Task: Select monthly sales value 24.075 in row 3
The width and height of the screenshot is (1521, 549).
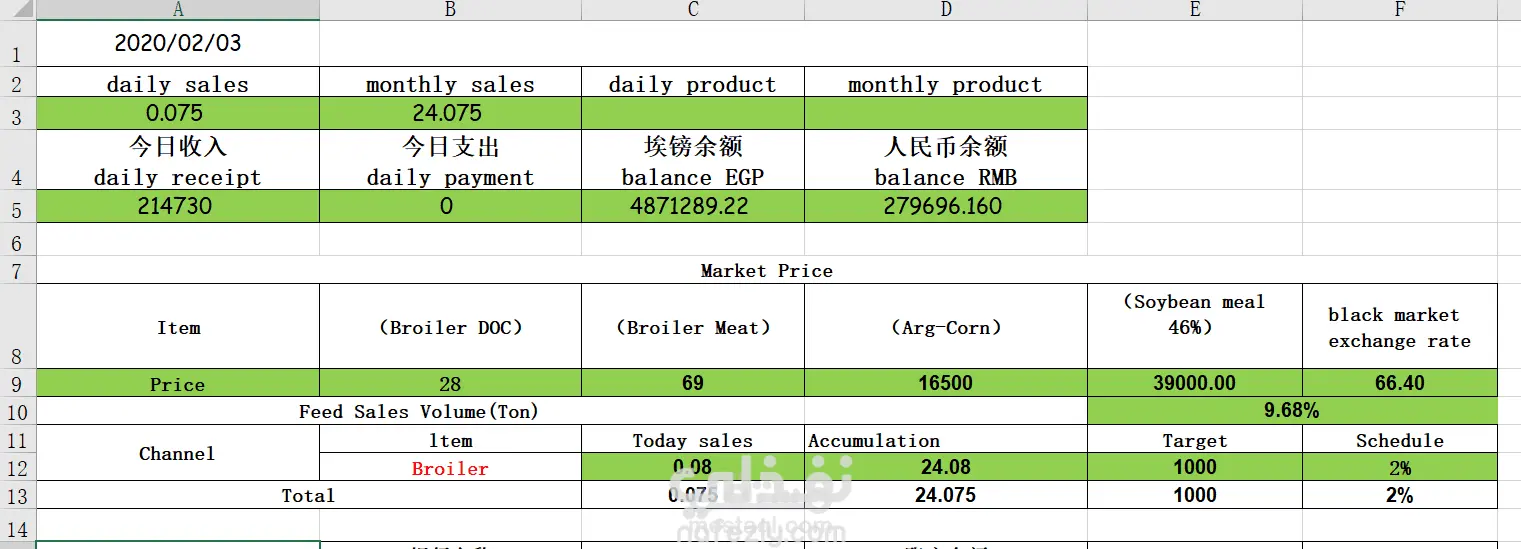Action: (x=450, y=113)
